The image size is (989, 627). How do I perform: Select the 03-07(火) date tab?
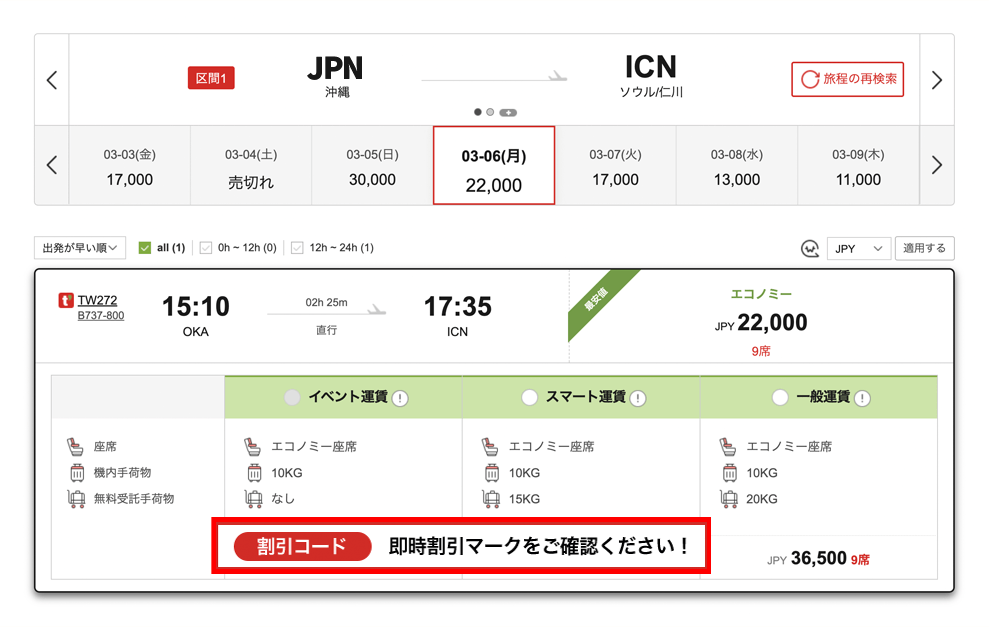615,166
